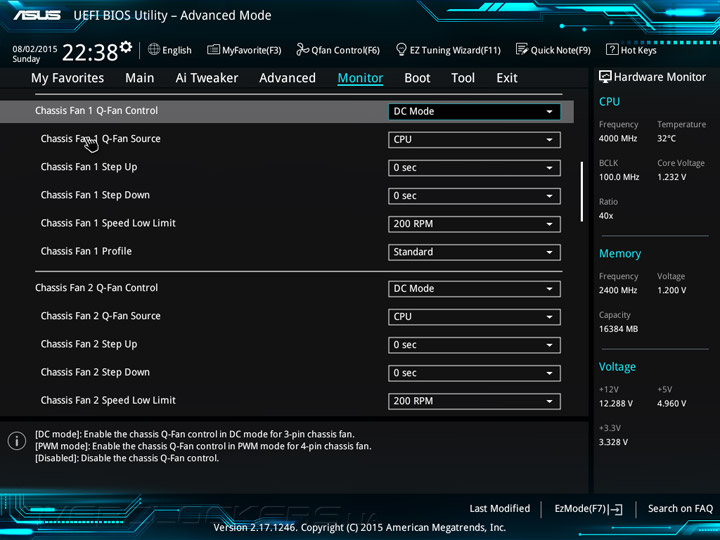The image size is (720, 540).
Task: Click the settings list scrollbar
Action: [x=582, y=191]
